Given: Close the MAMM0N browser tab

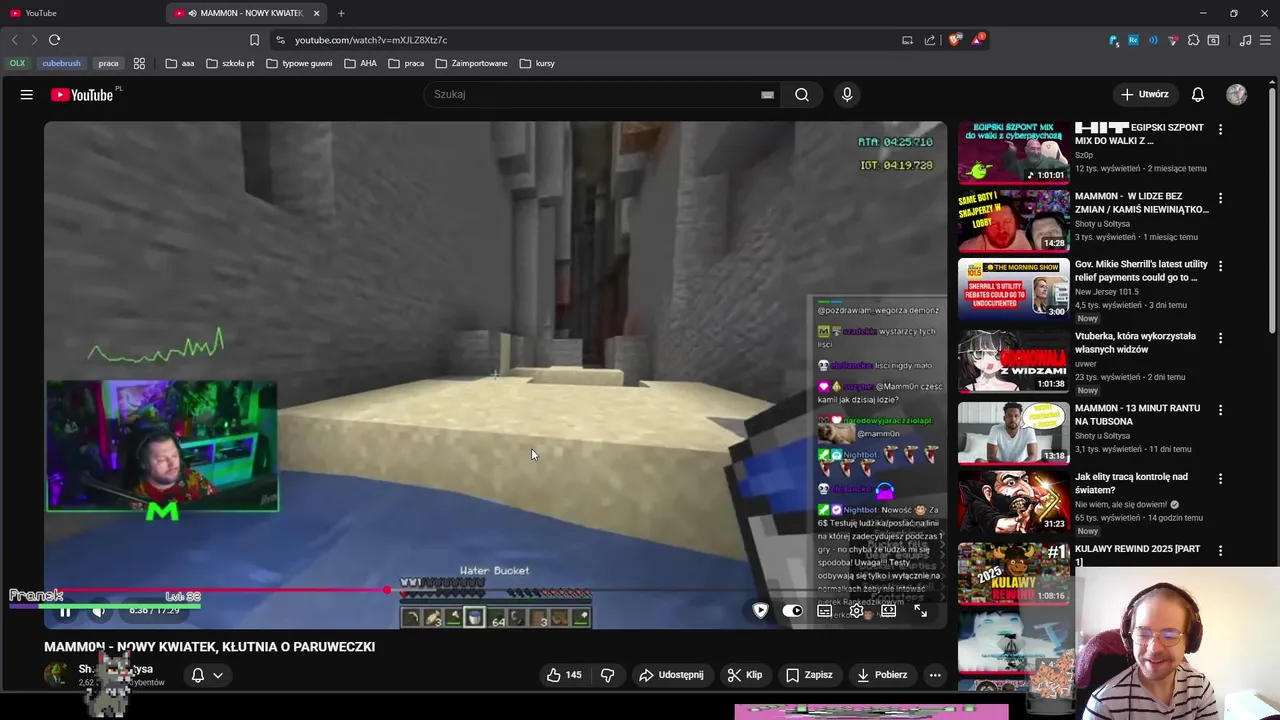Looking at the screenshot, I should [x=316, y=13].
